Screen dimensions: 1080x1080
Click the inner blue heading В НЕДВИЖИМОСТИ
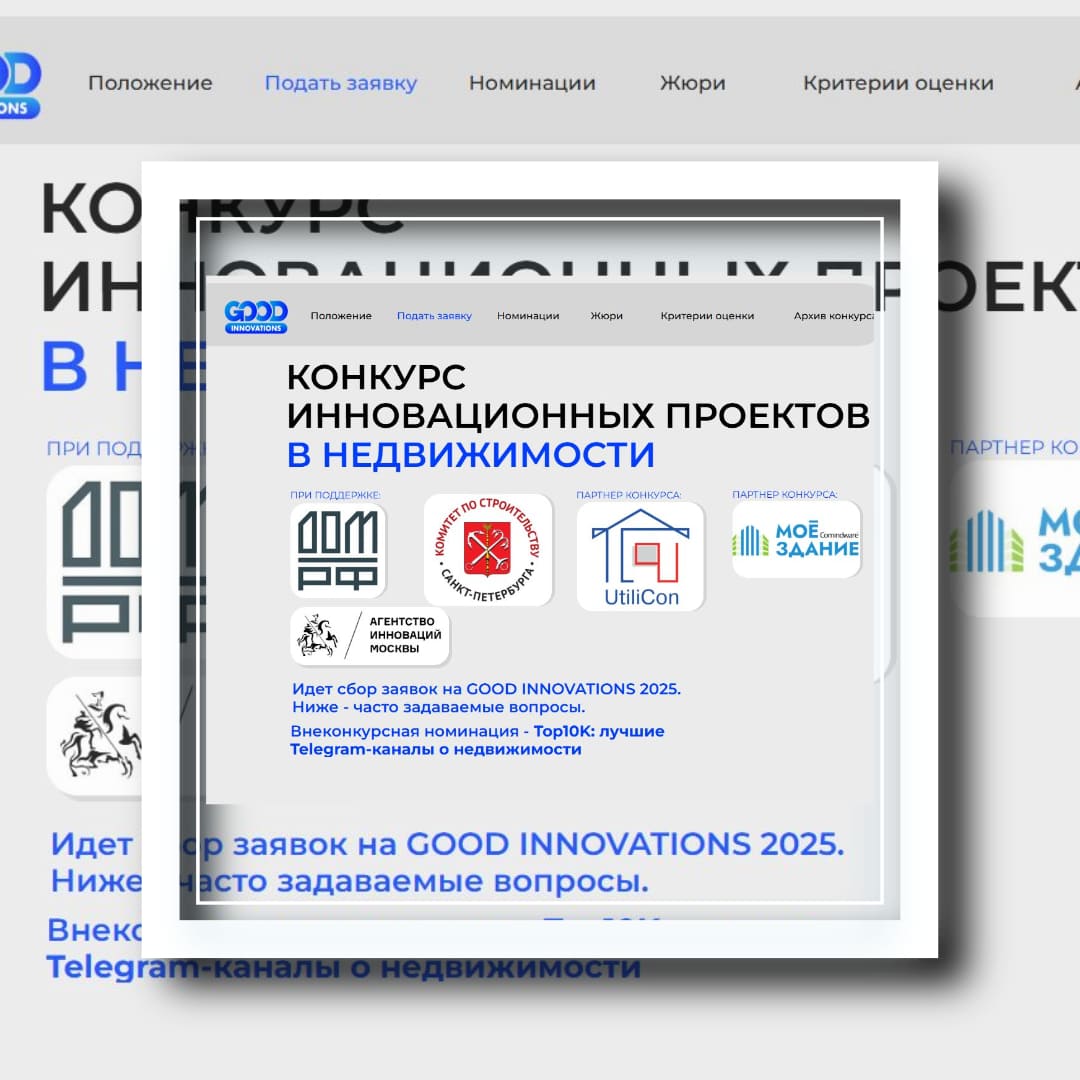pyautogui.click(x=470, y=455)
